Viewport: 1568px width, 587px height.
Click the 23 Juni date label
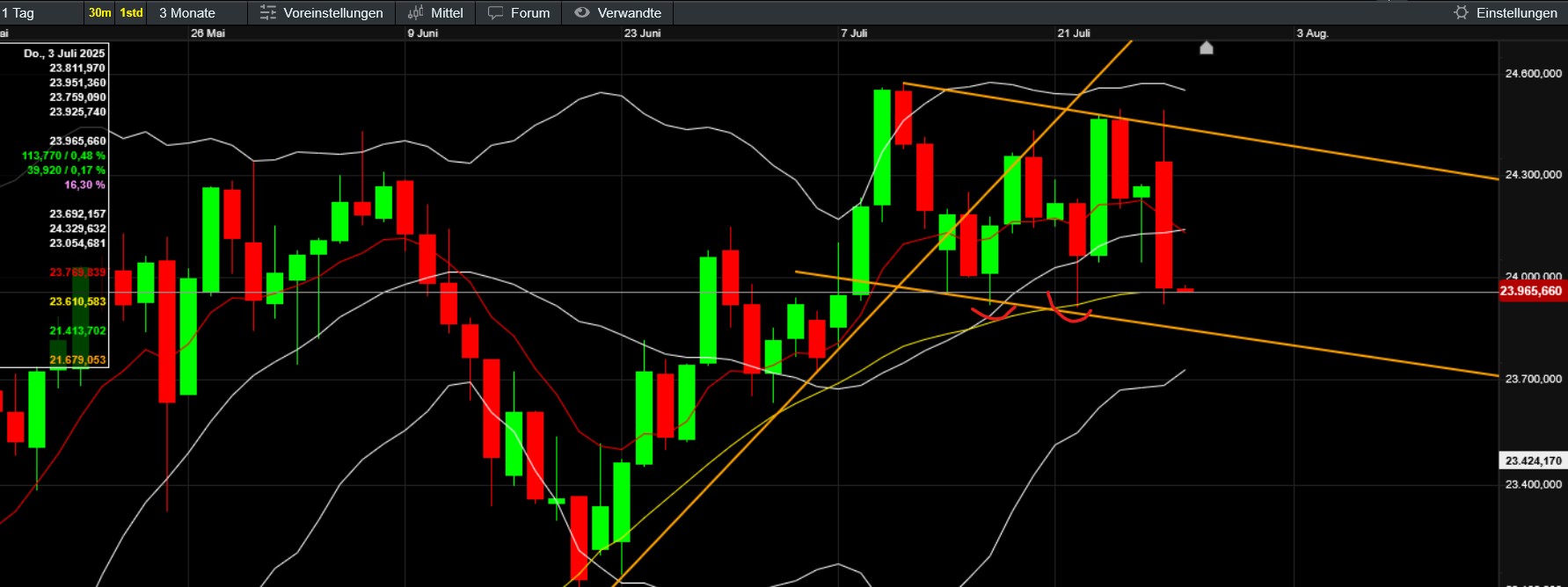coord(643,33)
